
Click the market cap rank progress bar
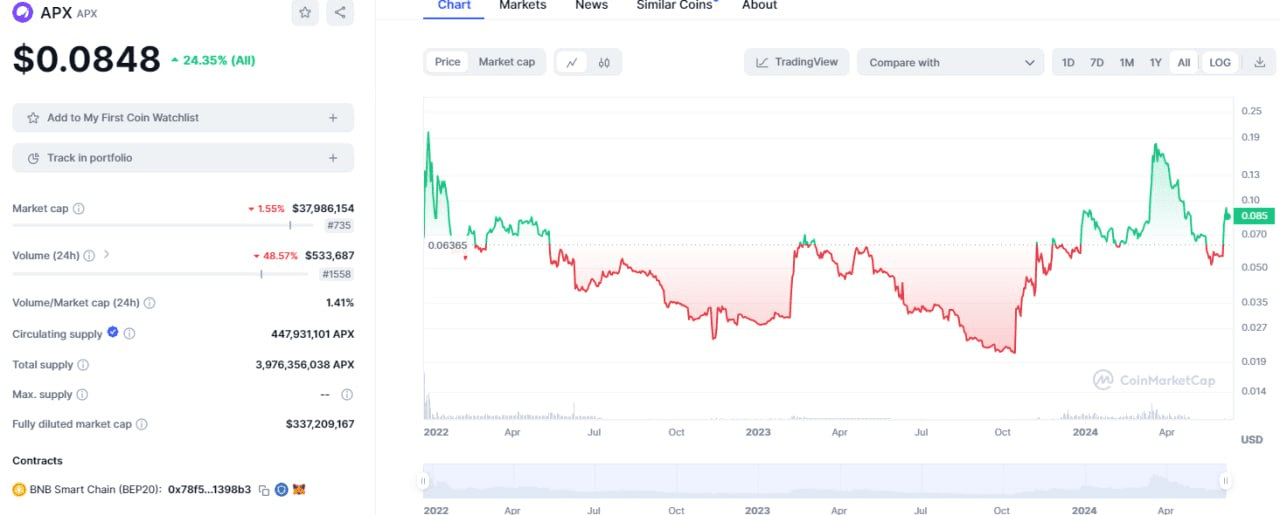pyautogui.click(x=163, y=226)
